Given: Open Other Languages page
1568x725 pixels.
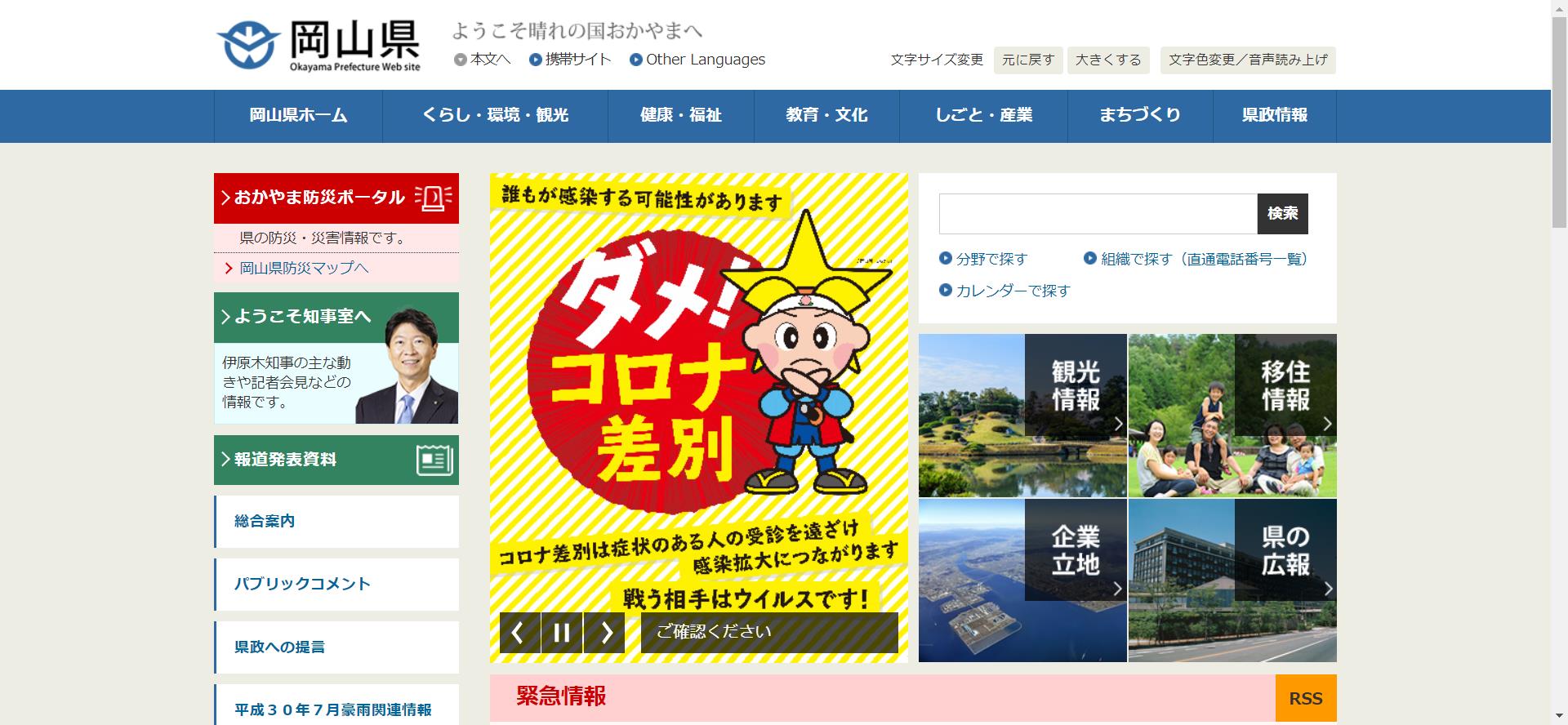Looking at the screenshot, I should 706,60.
